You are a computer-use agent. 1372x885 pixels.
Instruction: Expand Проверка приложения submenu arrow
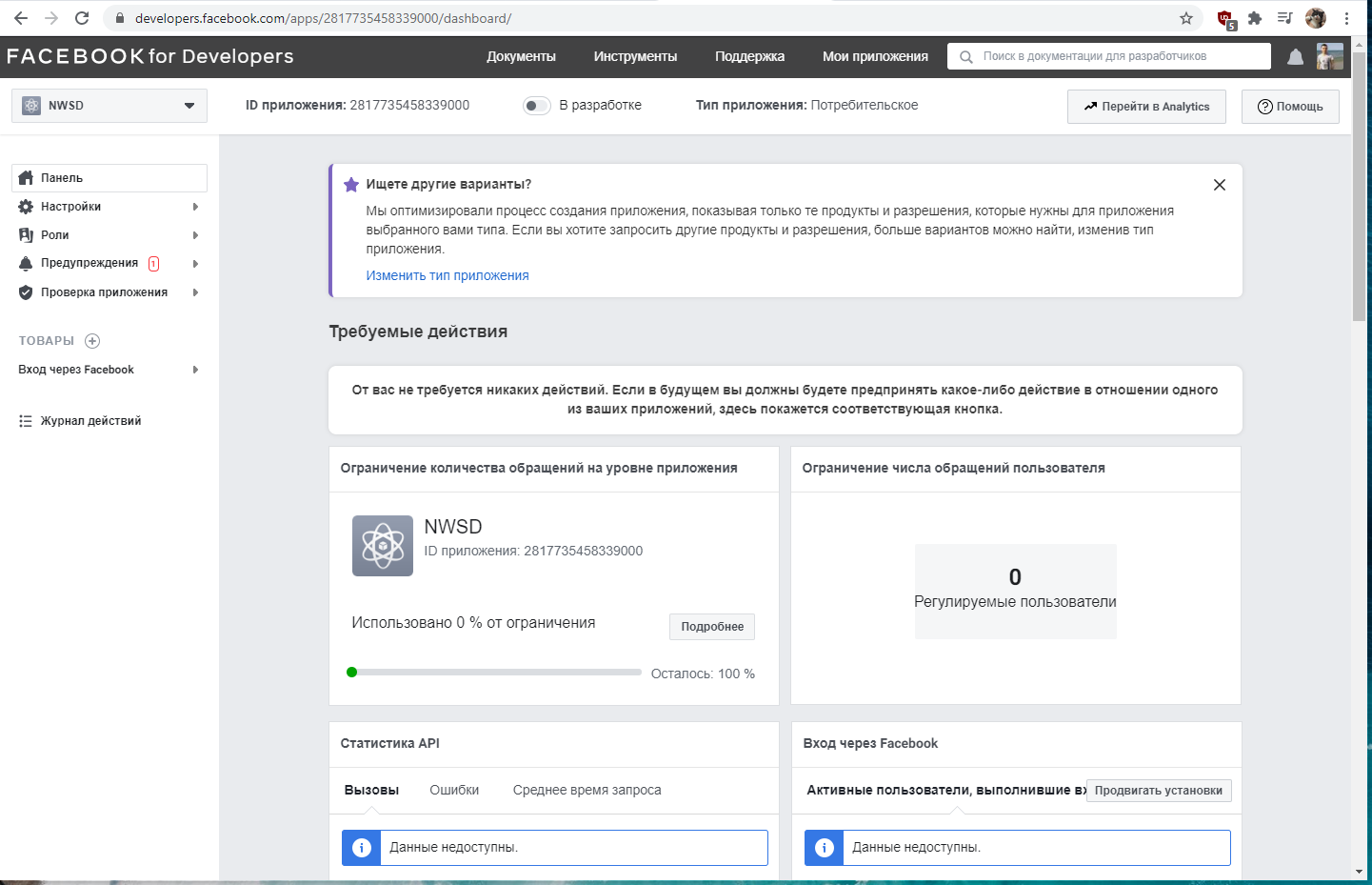(195, 292)
